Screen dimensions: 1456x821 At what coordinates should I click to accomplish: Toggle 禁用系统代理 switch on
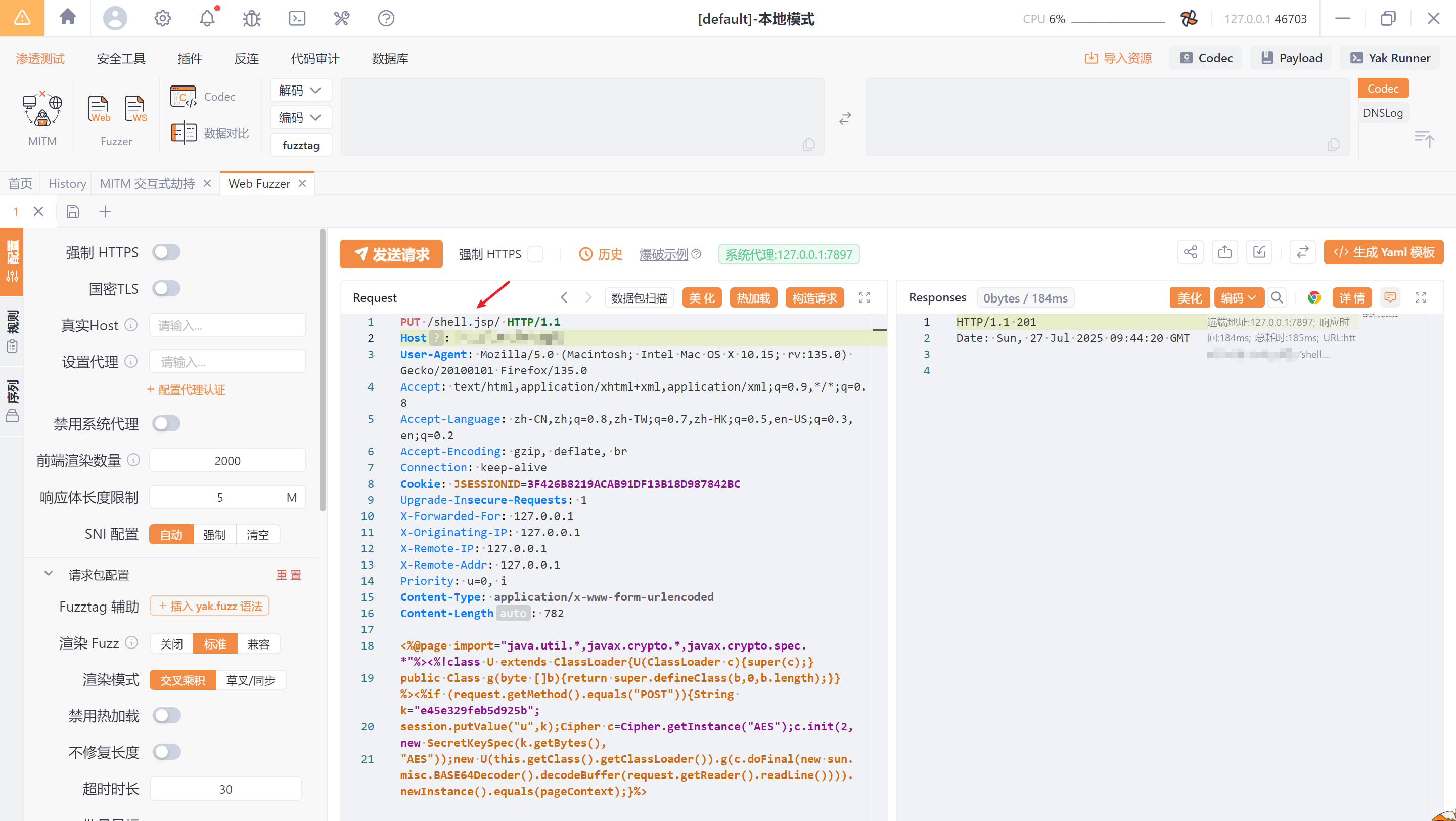166,423
